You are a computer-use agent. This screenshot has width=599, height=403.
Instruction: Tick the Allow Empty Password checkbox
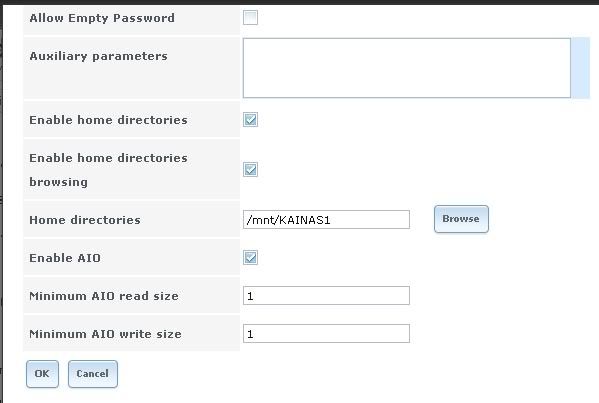point(250,18)
